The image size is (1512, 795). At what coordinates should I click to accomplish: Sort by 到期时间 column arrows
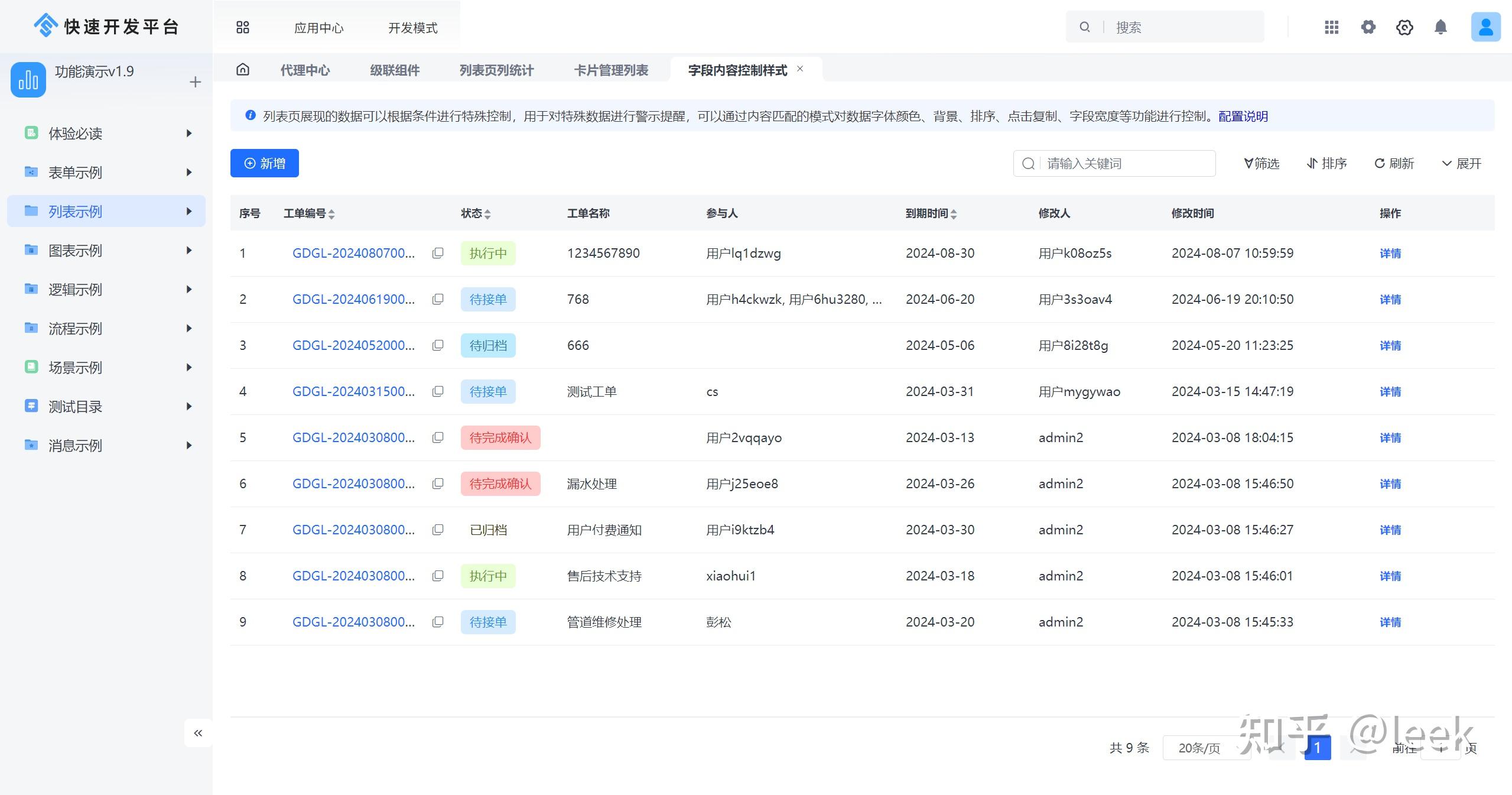click(954, 214)
